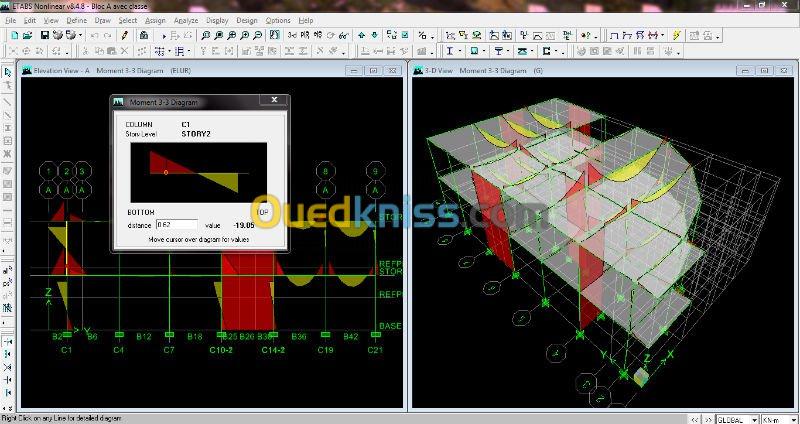Open the KN-m units dropdown
The width and height of the screenshot is (800, 424).
click(792, 419)
